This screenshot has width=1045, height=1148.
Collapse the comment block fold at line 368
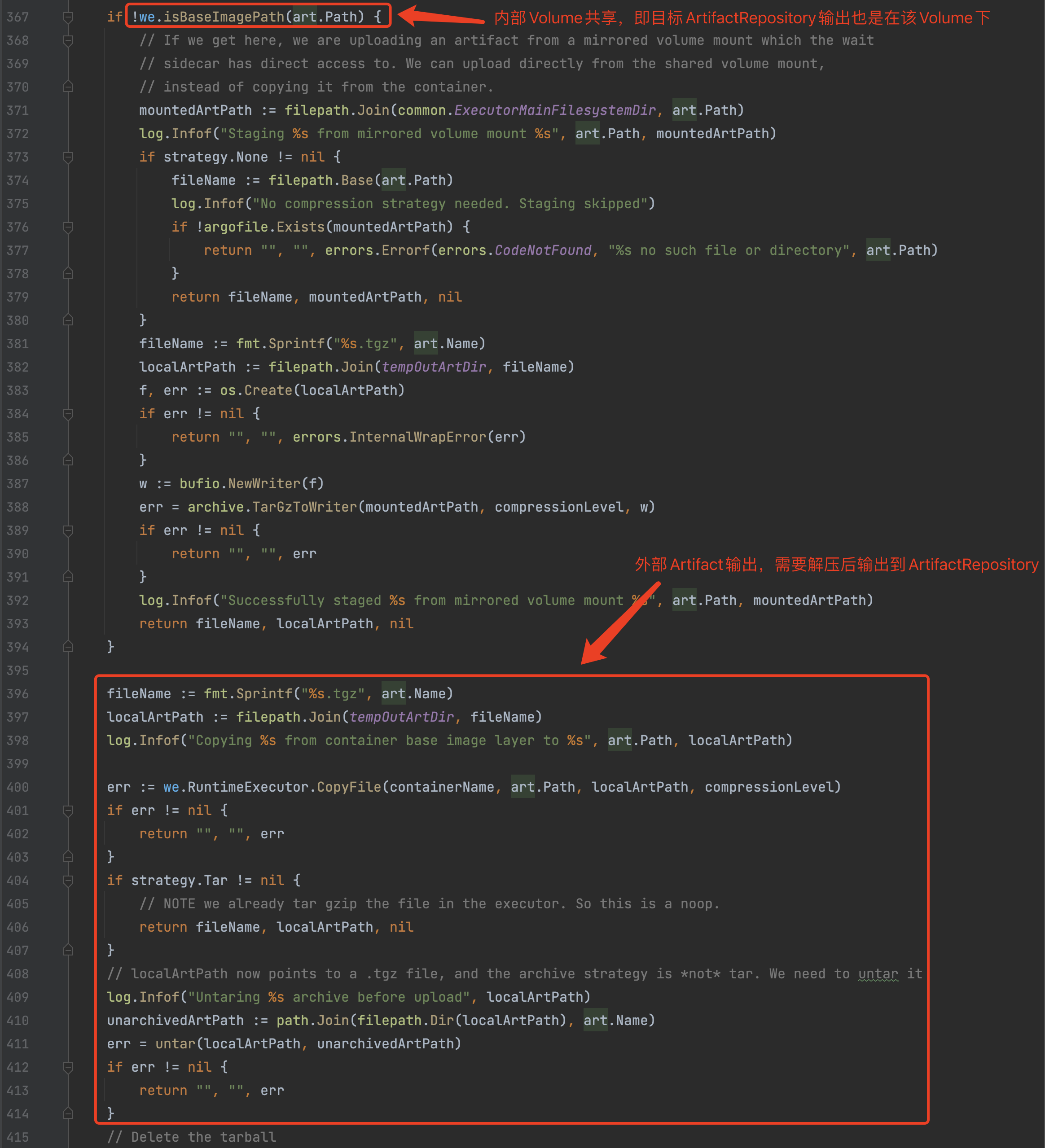(x=68, y=40)
